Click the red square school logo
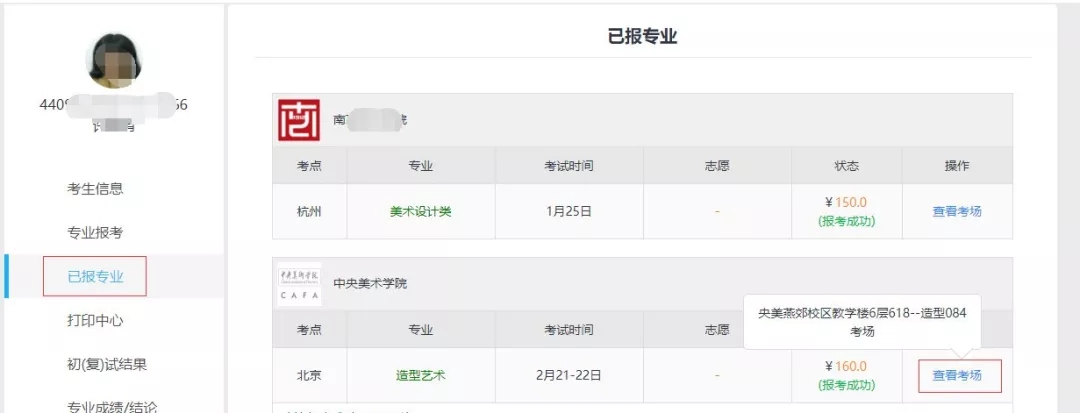1080x413 pixels. 299,120
